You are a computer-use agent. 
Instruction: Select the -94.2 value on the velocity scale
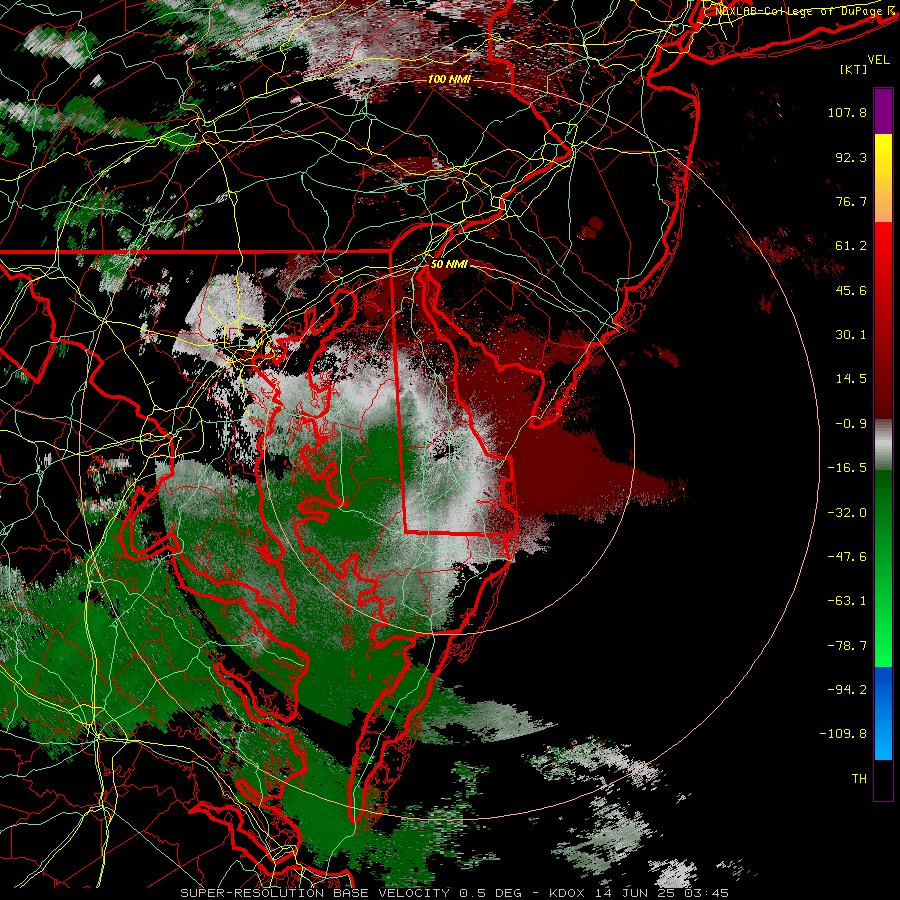click(x=847, y=690)
